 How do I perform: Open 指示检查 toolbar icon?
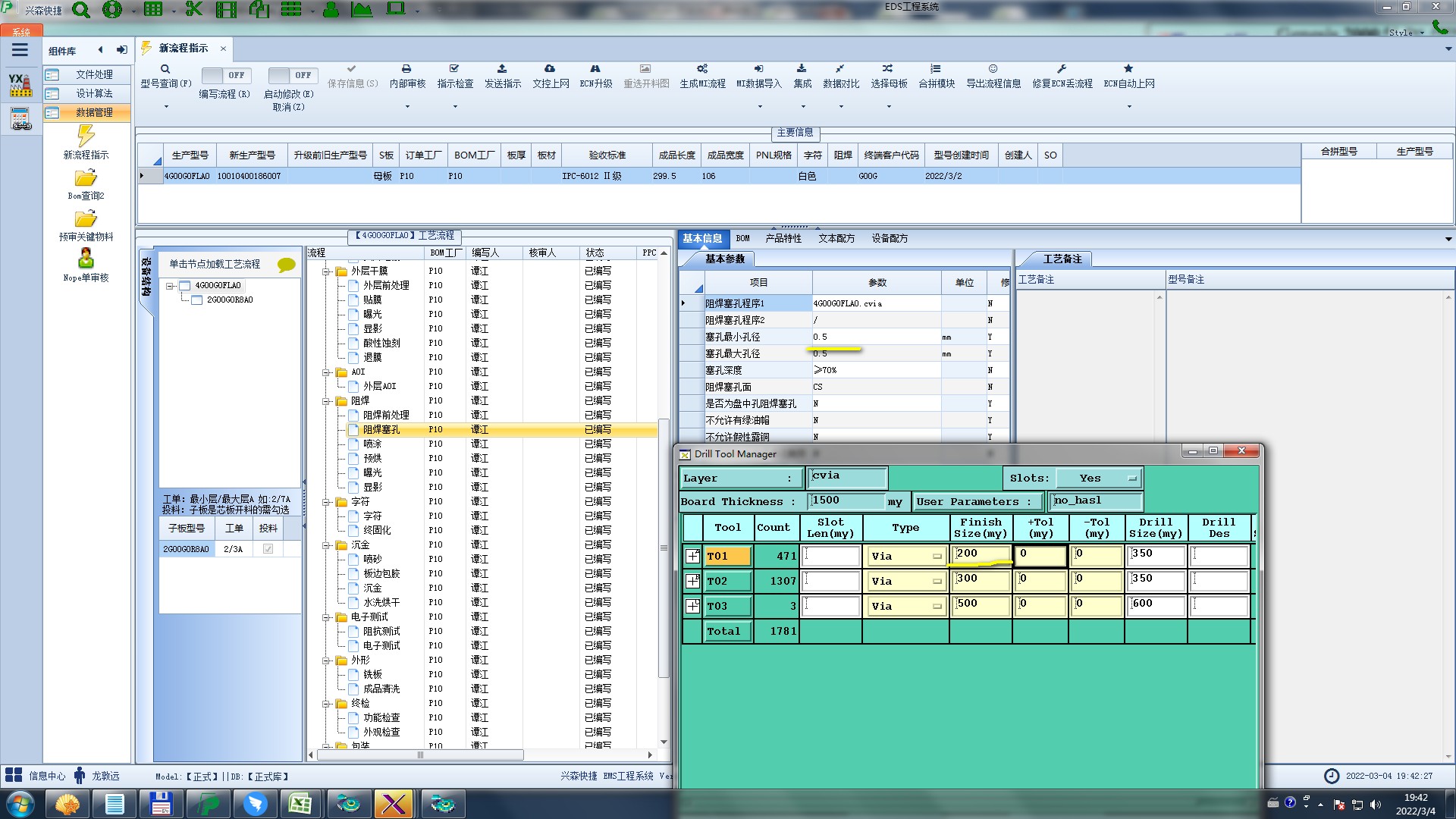click(x=454, y=69)
